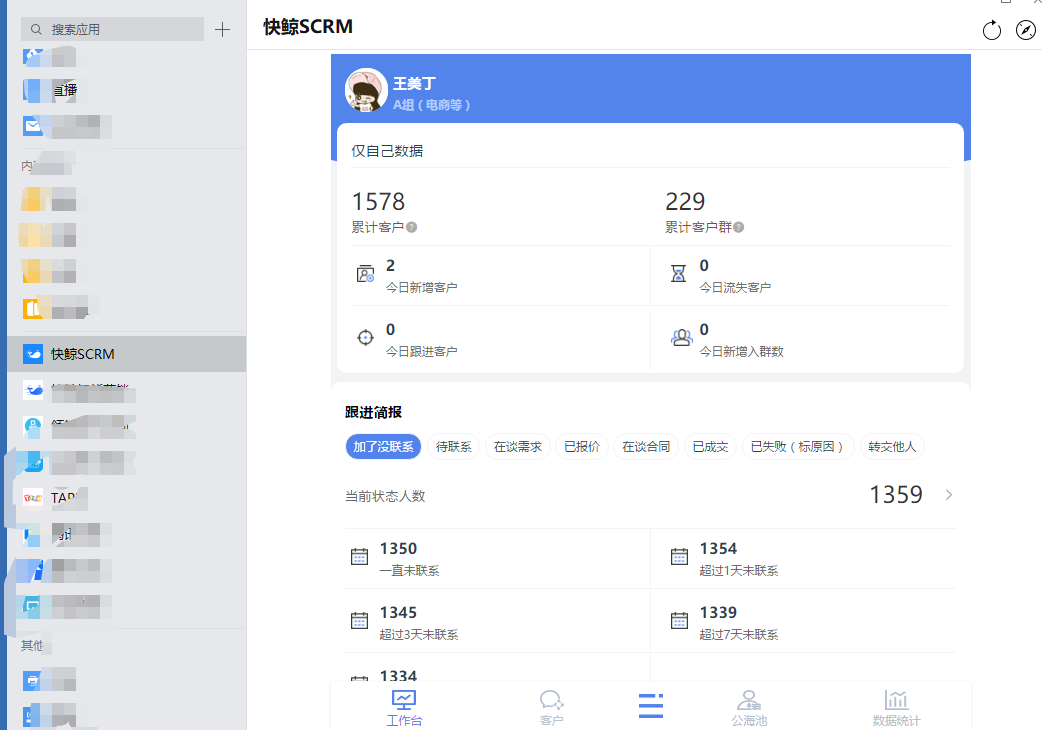Click the calendar icon for 超过7天未联系
This screenshot has height=730, width=1042.
679,620
